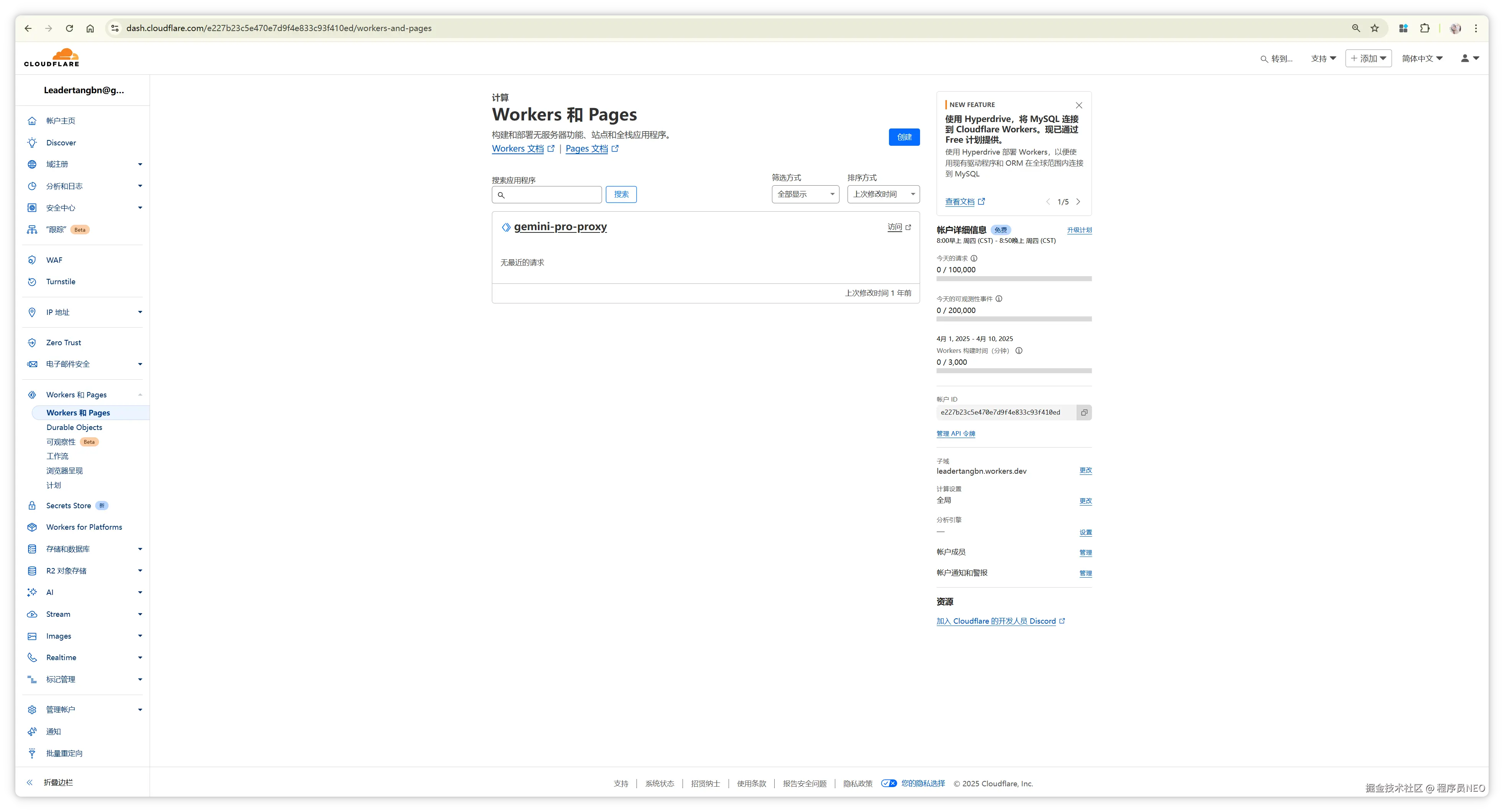Click the blue 创建 button
1504x812 pixels.
click(904, 137)
